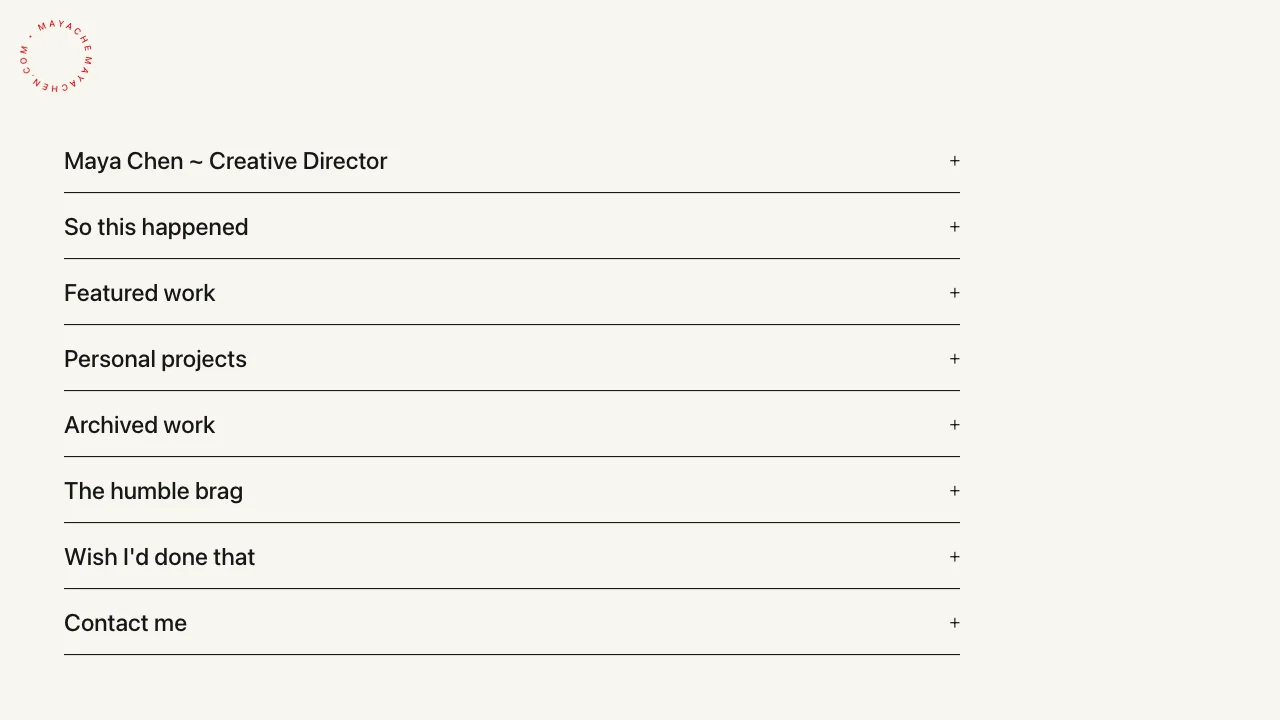Click the Contact me heading text
The image size is (1280, 720).
(x=125, y=623)
